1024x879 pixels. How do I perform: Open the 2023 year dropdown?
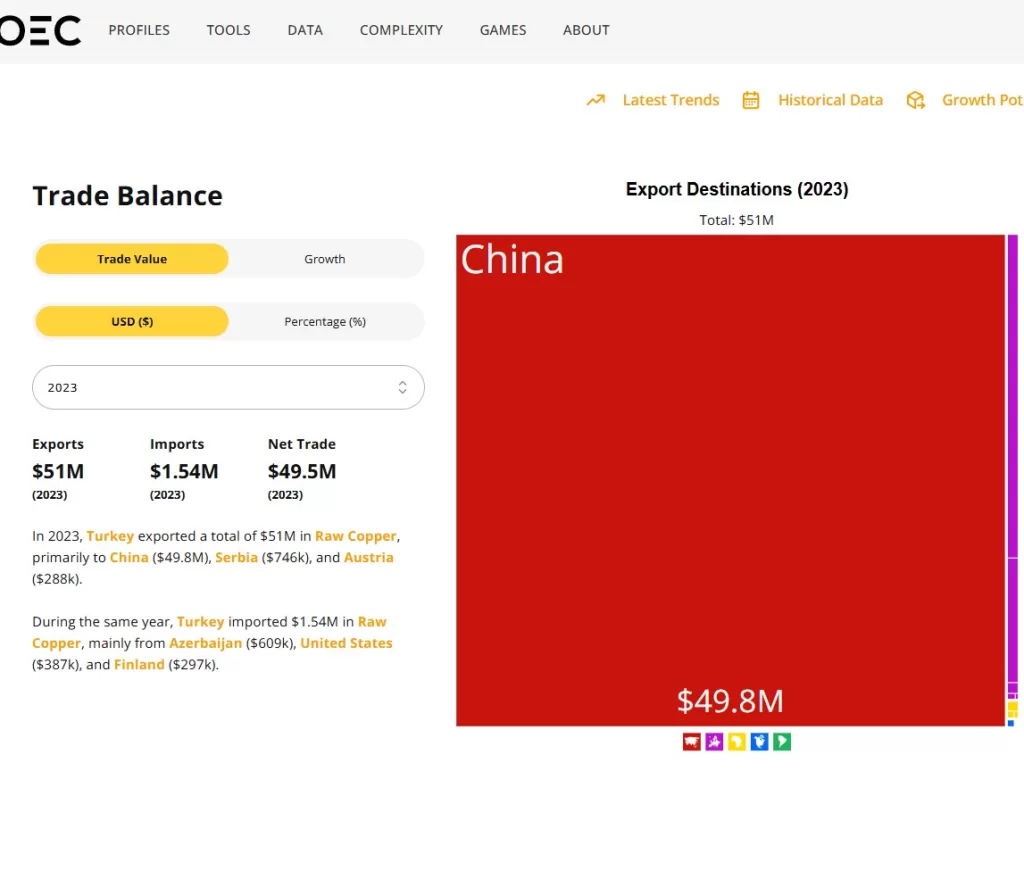(x=228, y=387)
